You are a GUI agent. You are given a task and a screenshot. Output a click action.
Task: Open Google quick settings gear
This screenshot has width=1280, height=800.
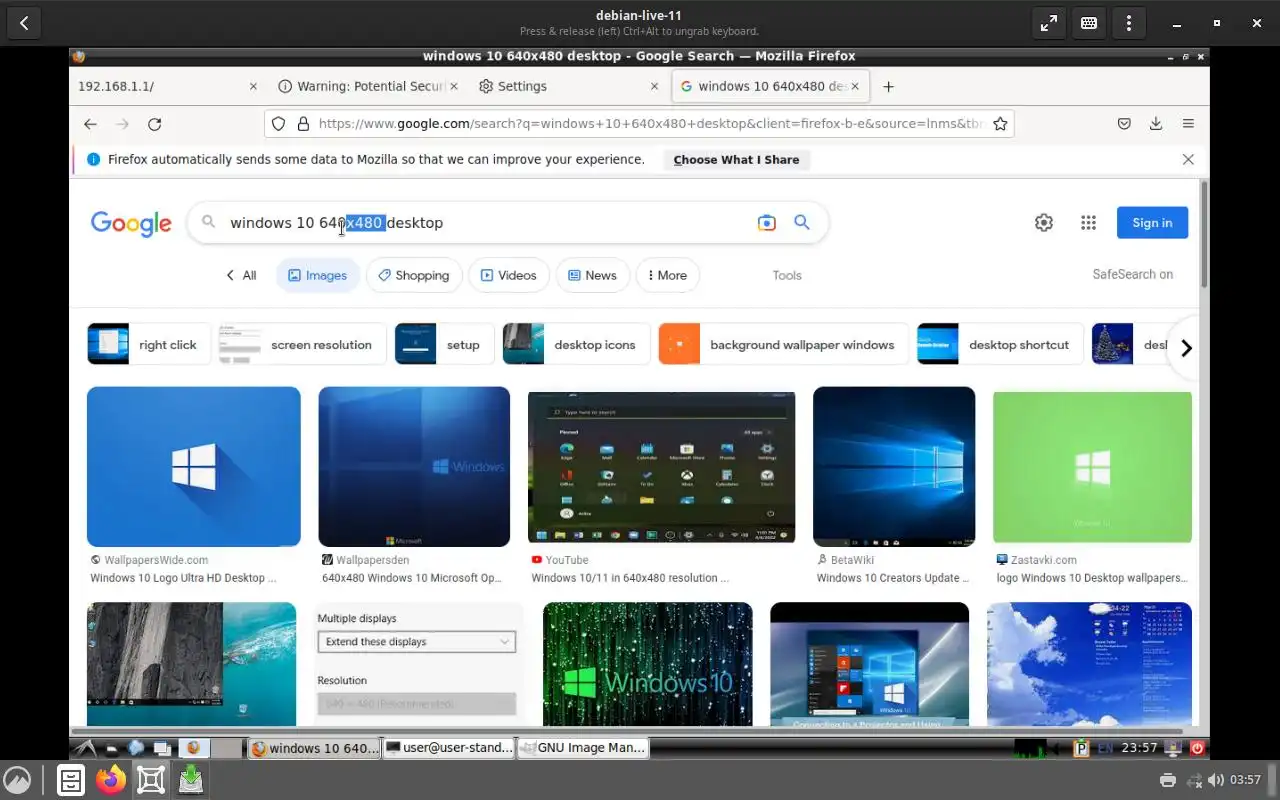tap(1044, 223)
